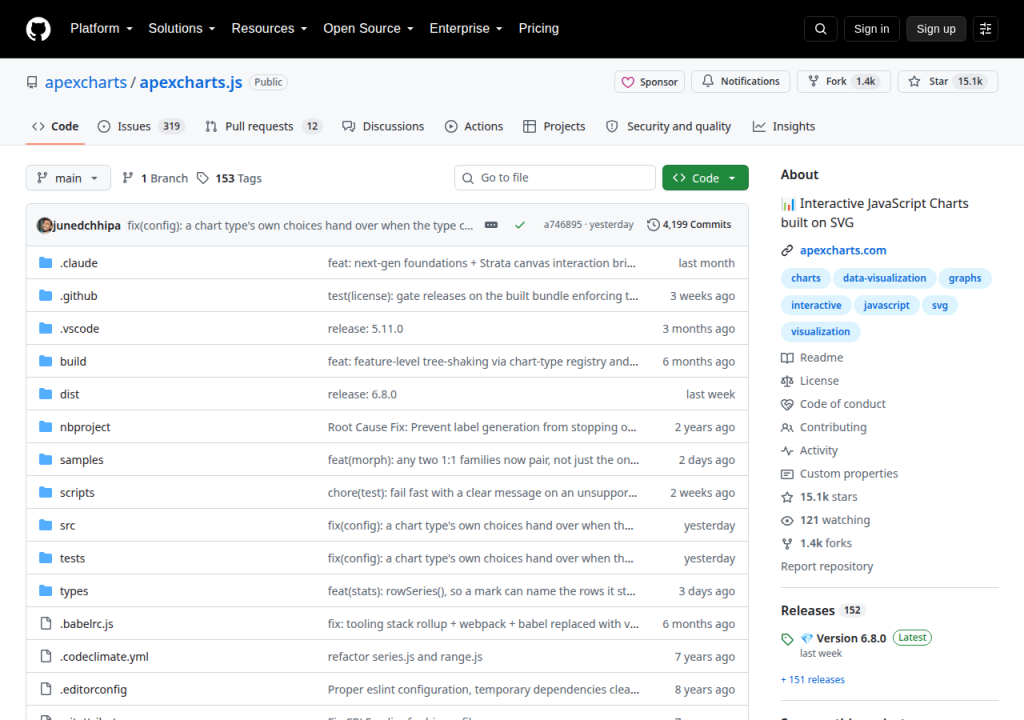Viewport: 1024px width, 720px height.
Task: Fork the repository with Fork button
Action: click(844, 82)
